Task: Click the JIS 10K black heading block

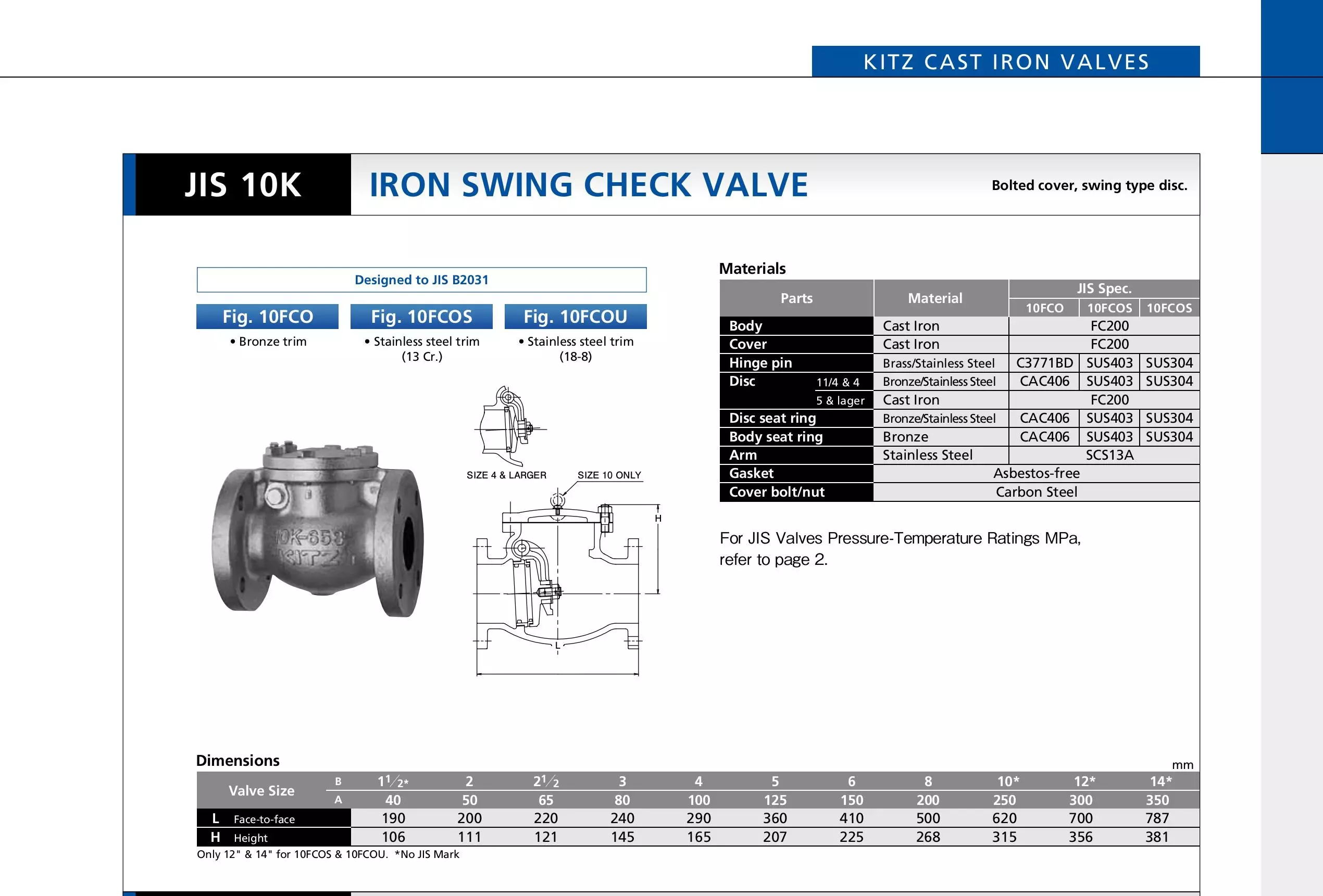Action: [x=243, y=185]
